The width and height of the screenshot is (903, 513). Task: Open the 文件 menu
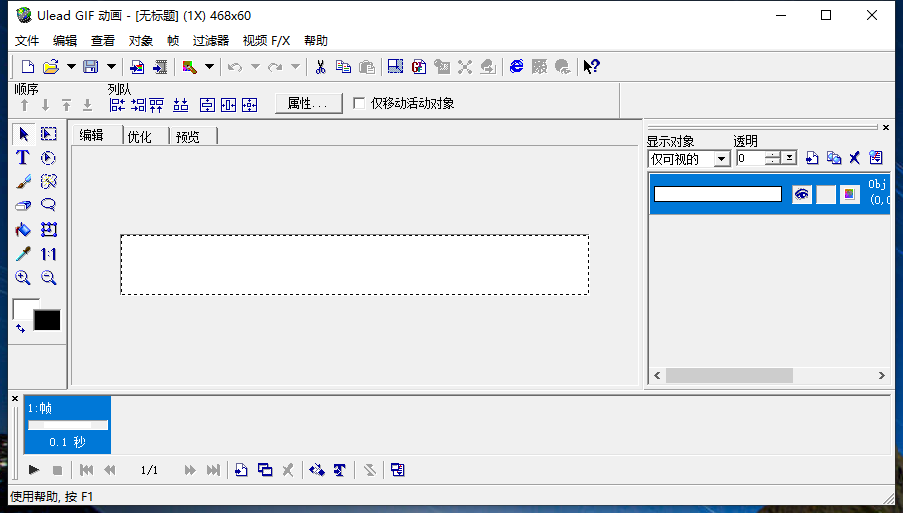tap(26, 41)
